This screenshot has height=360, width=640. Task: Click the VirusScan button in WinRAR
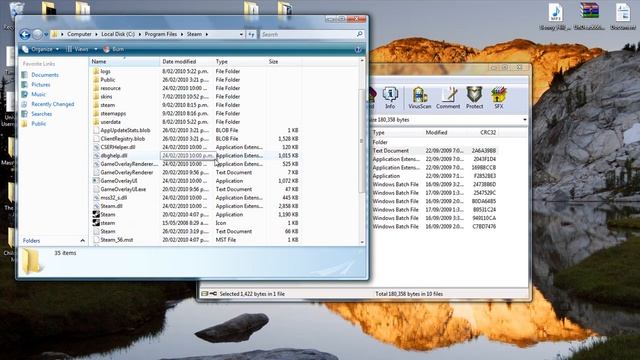420,98
